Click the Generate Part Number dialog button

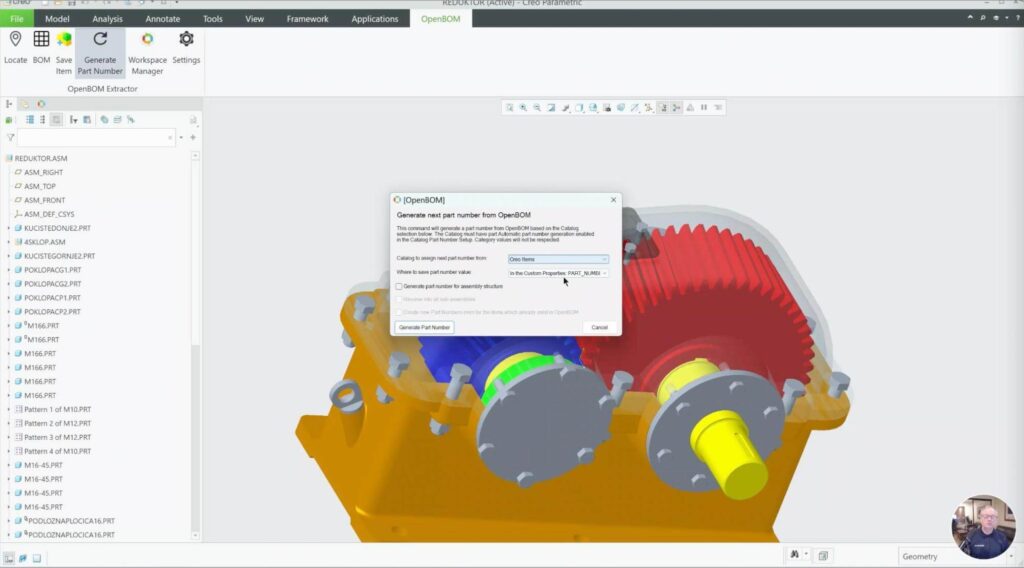pos(424,327)
